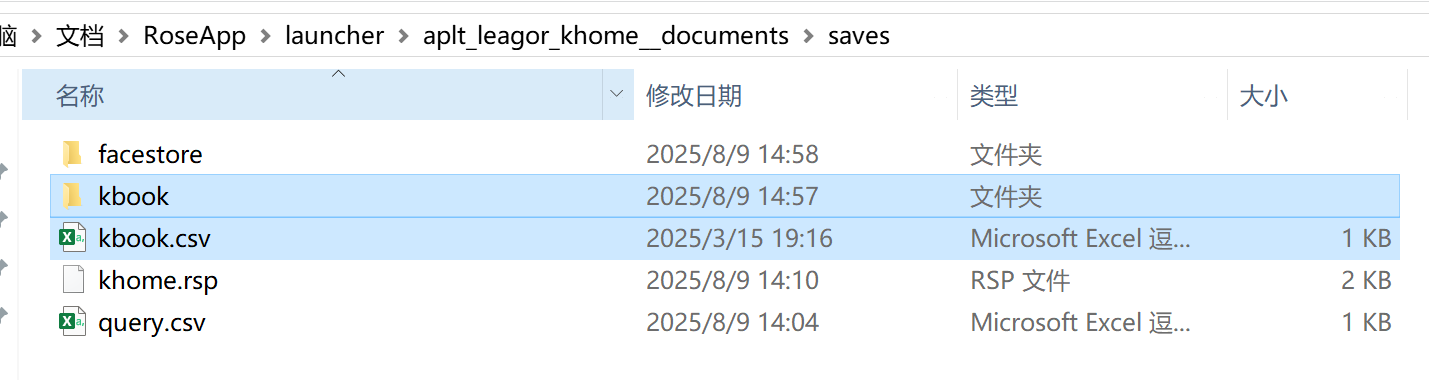Jump to launcher breadcrumb segment
Viewport: 1429px width, 380px height.
pos(334,36)
